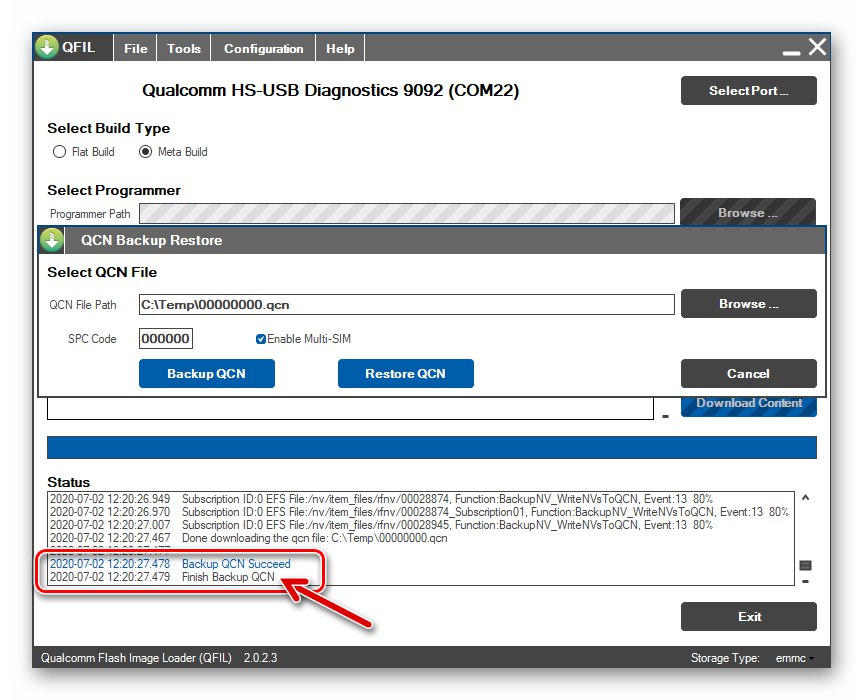The width and height of the screenshot is (863, 700).
Task: Select the Meta Build radio button
Action: pyautogui.click(x=145, y=152)
